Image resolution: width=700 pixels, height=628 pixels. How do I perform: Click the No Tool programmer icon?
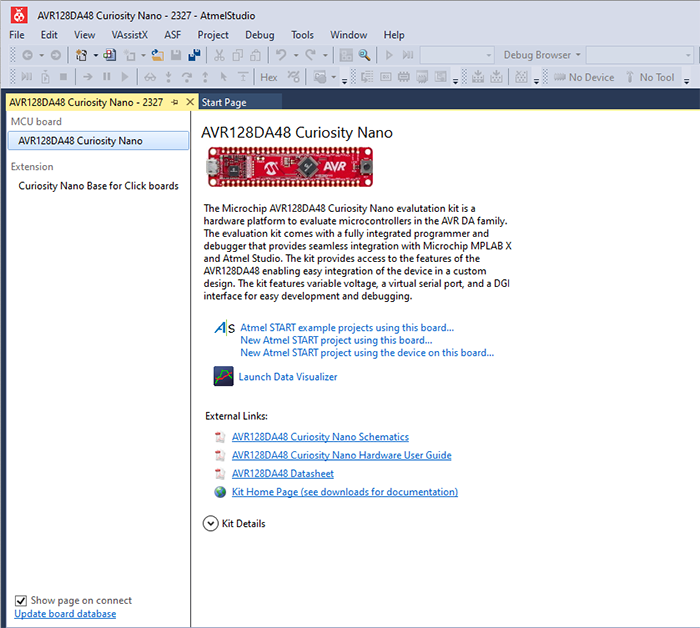630,77
